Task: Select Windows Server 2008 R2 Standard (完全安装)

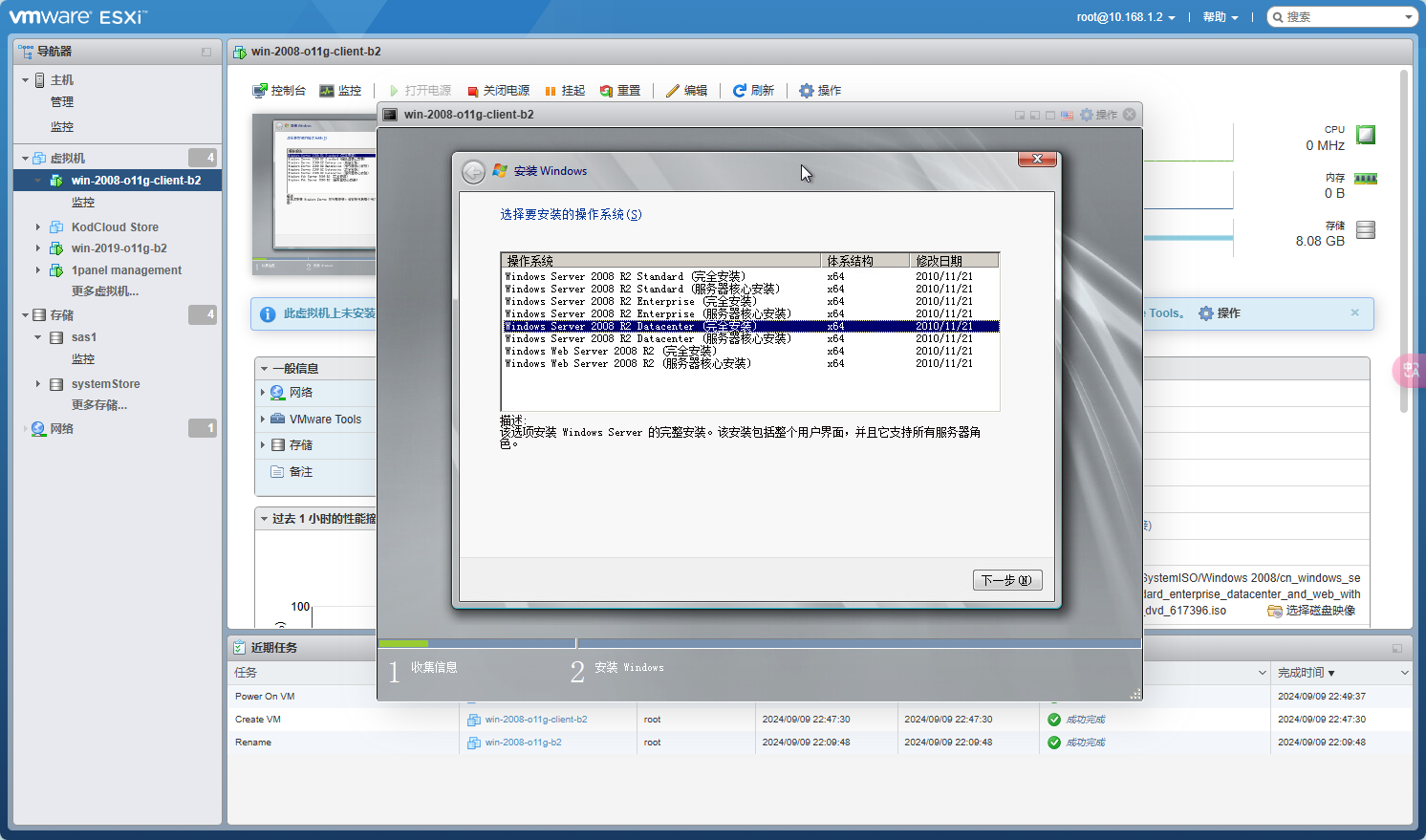Action: click(750, 277)
